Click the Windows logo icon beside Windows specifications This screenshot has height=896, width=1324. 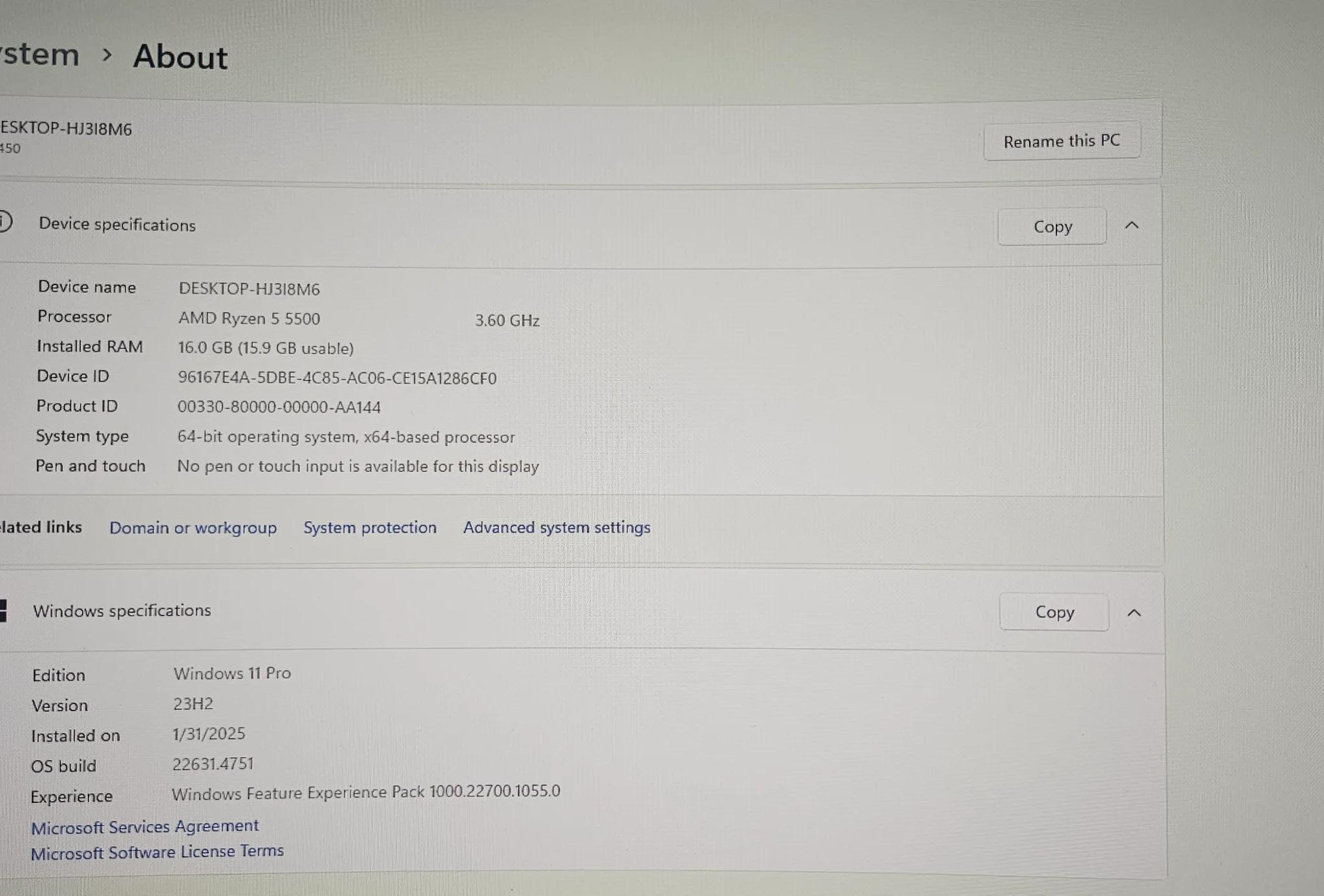[3, 610]
